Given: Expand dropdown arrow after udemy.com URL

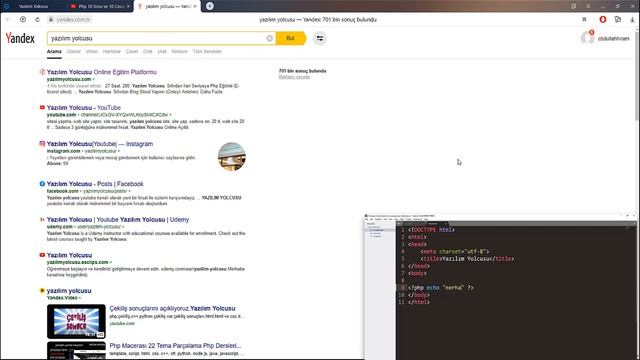Looking at the screenshot, I should pyautogui.click(x=123, y=227).
